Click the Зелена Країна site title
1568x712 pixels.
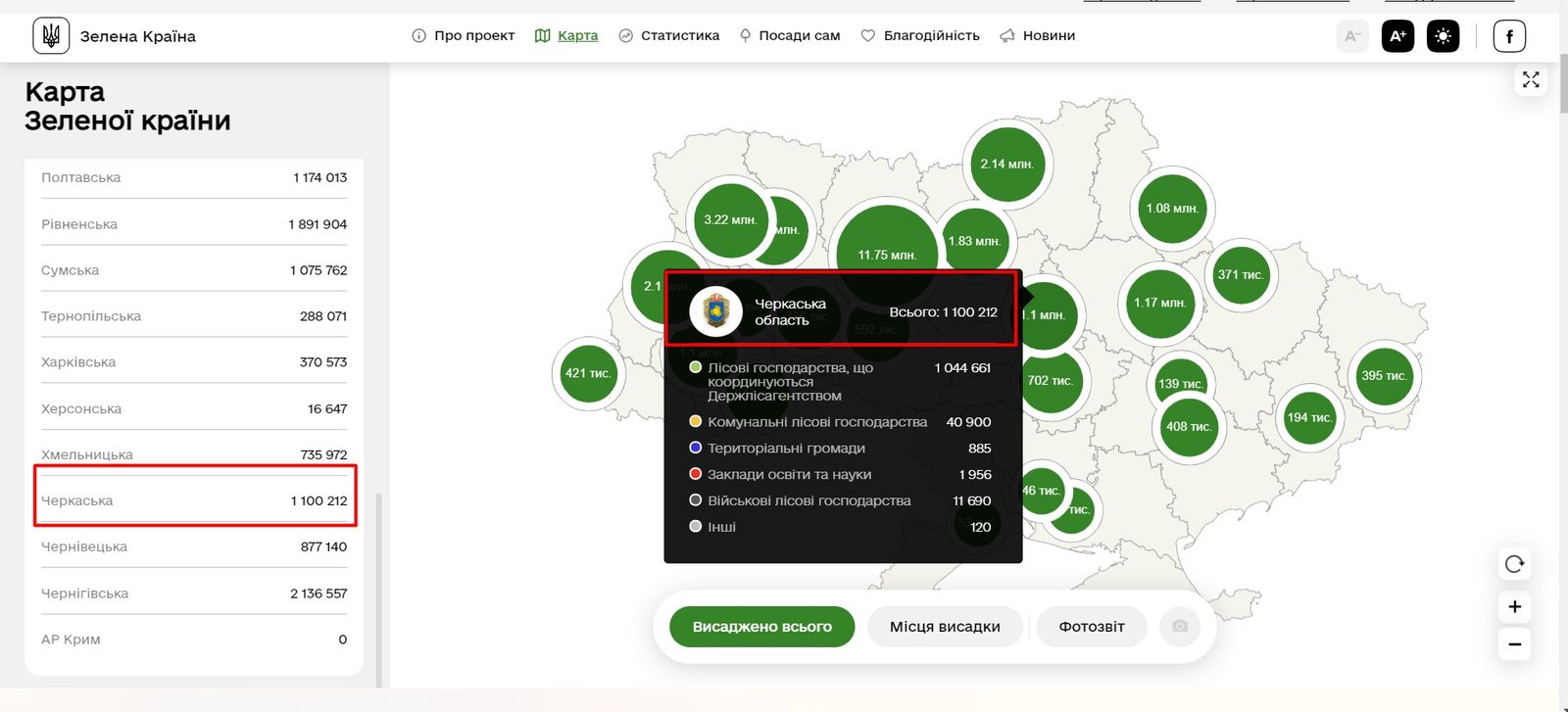point(138,36)
